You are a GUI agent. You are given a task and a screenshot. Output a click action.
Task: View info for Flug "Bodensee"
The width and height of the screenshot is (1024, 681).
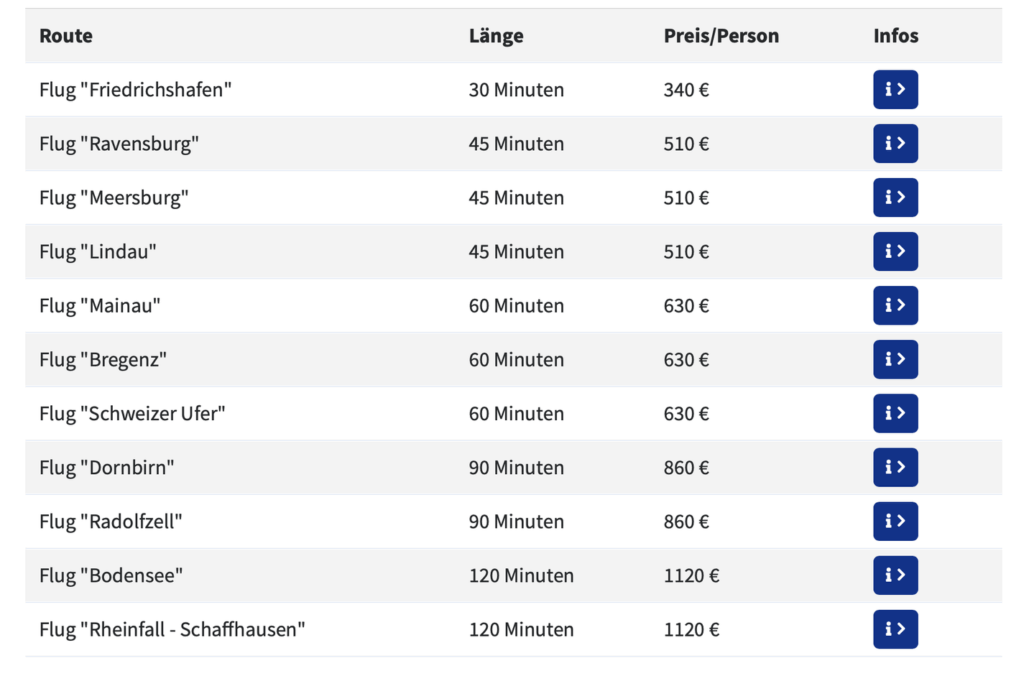895,575
